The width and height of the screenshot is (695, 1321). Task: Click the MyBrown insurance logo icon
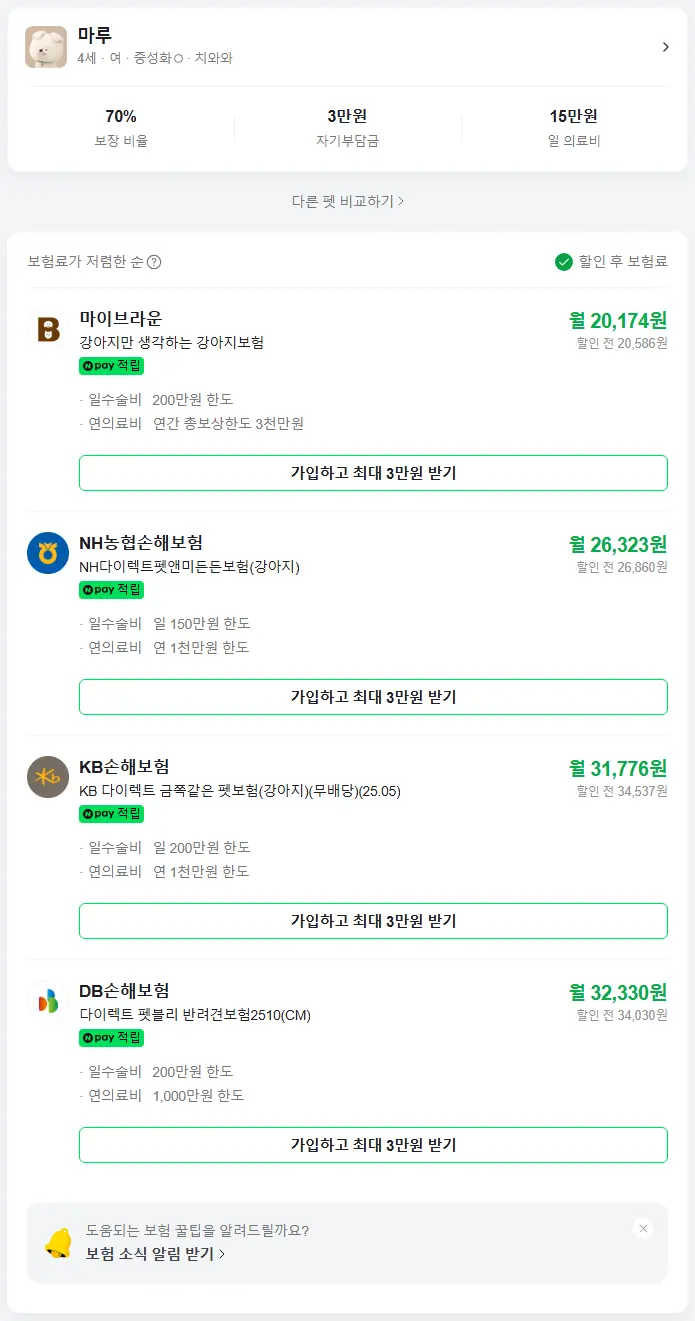pyautogui.click(x=48, y=329)
